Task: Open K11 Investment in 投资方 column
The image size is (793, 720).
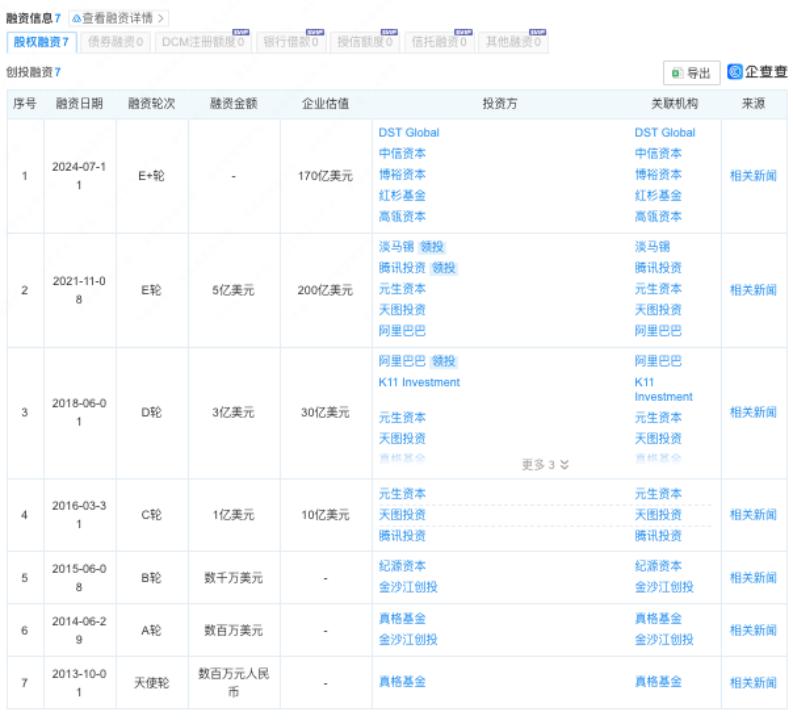Action: point(419,382)
